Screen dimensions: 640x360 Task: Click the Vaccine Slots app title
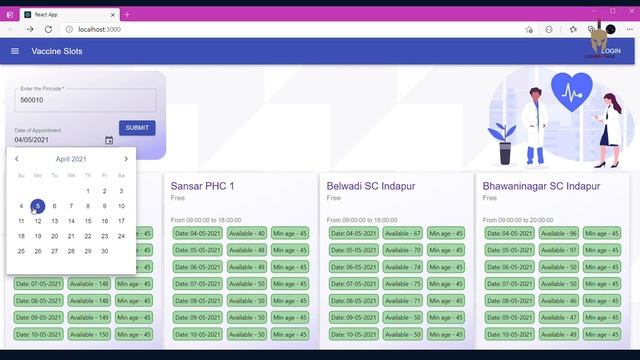click(x=57, y=51)
